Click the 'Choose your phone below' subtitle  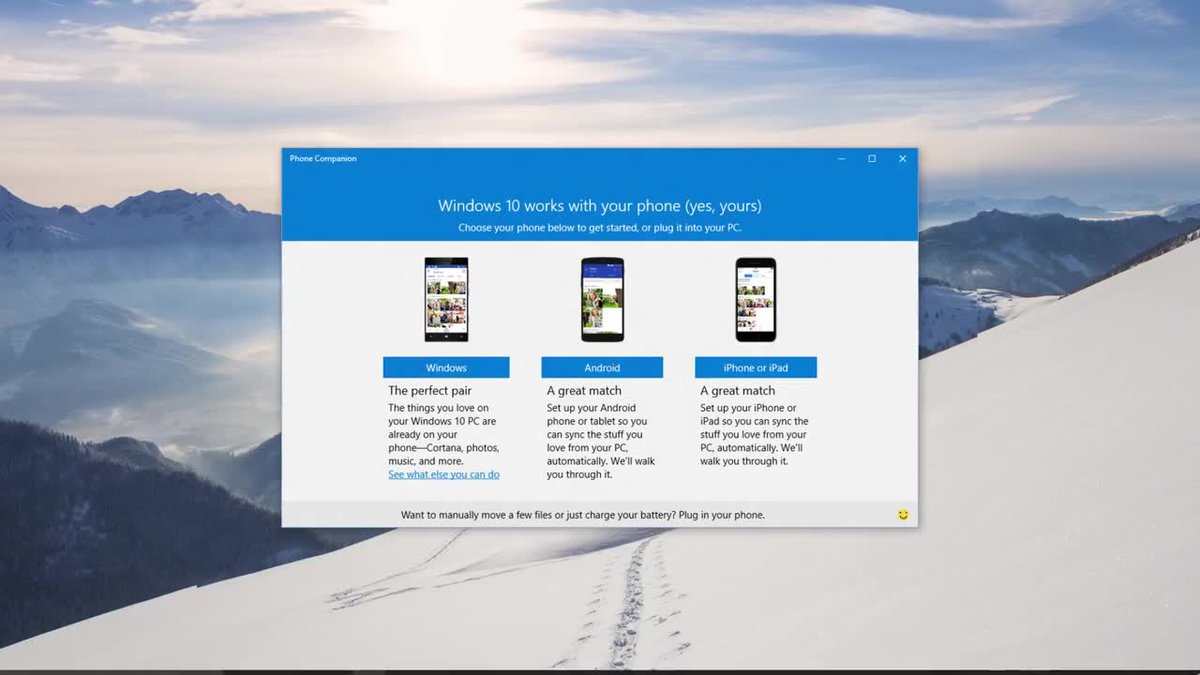pos(601,227)
